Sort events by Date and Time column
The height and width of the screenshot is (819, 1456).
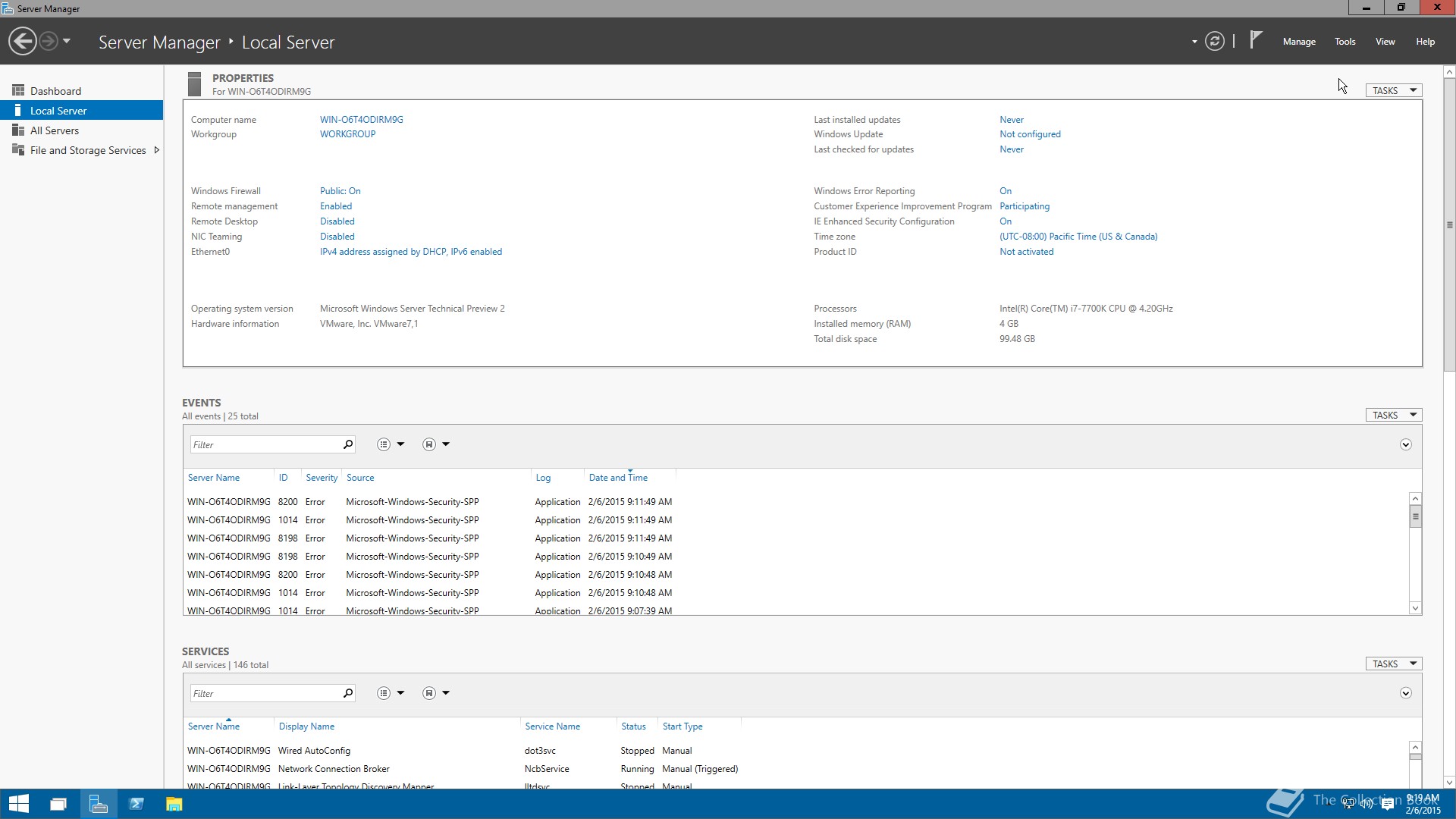click(618, 478)
